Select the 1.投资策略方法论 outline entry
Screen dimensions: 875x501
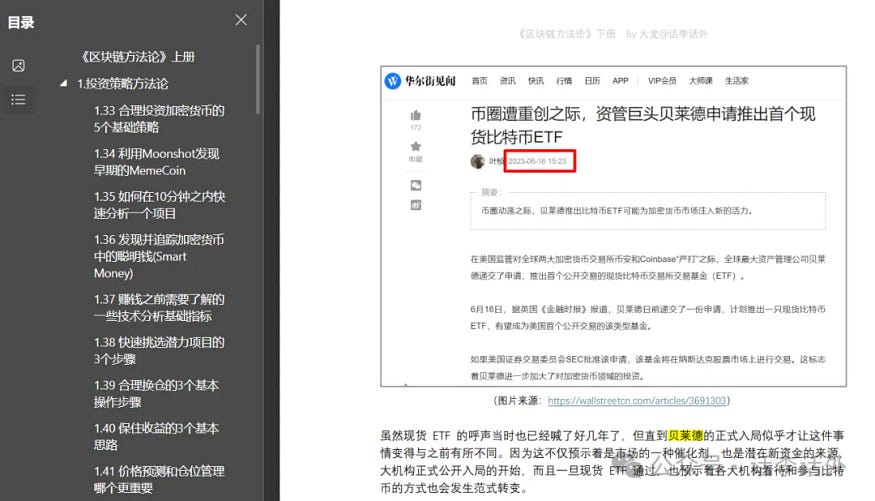(123, 84)
